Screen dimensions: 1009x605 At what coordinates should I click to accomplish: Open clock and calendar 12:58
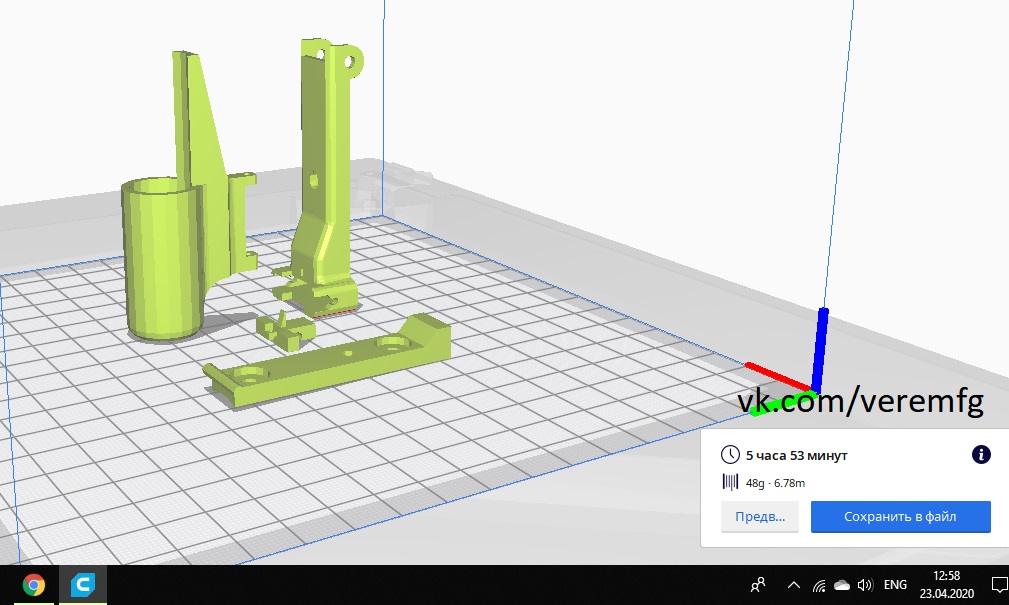(x=947, y=584)
